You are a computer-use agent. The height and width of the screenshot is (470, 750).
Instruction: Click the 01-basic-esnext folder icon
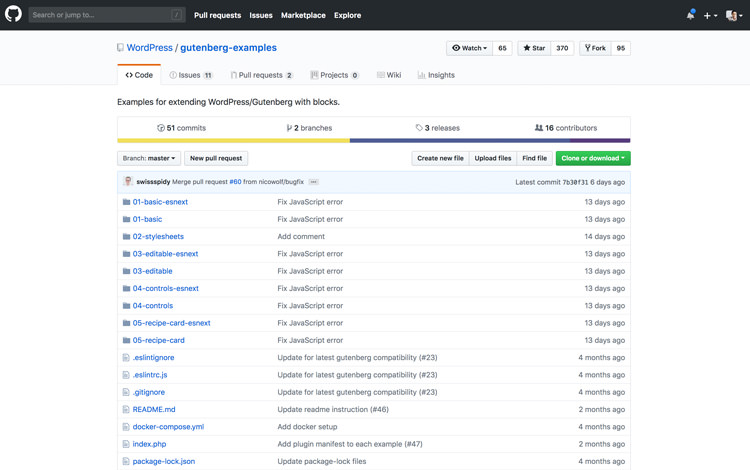pos(126,202)
